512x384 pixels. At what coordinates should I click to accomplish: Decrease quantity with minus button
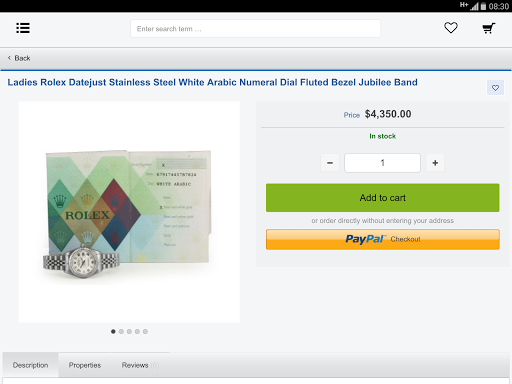click(x=330, y=163)
